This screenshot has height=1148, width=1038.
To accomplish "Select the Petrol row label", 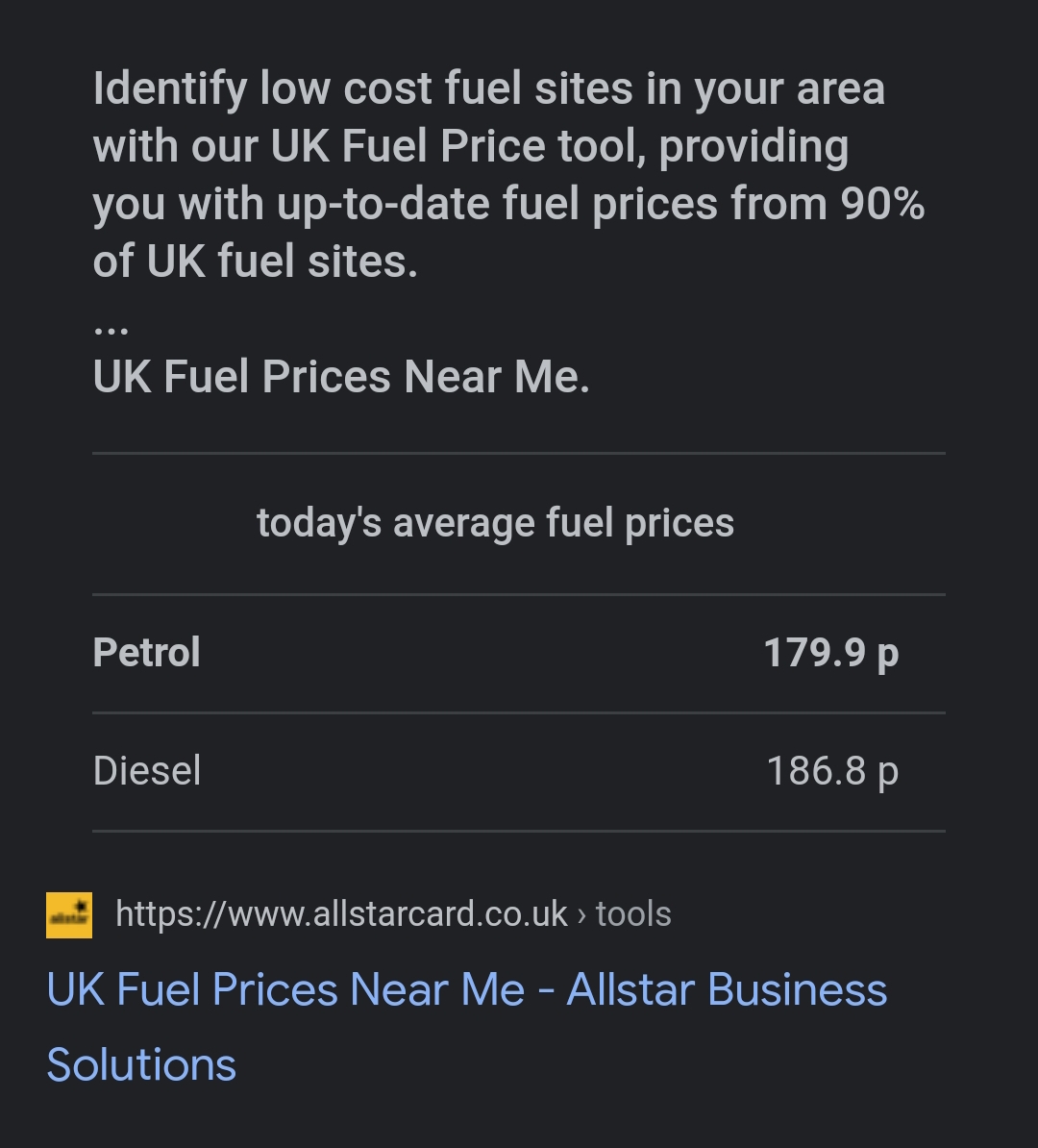I will pyautogui.click(x=146, y=652).
